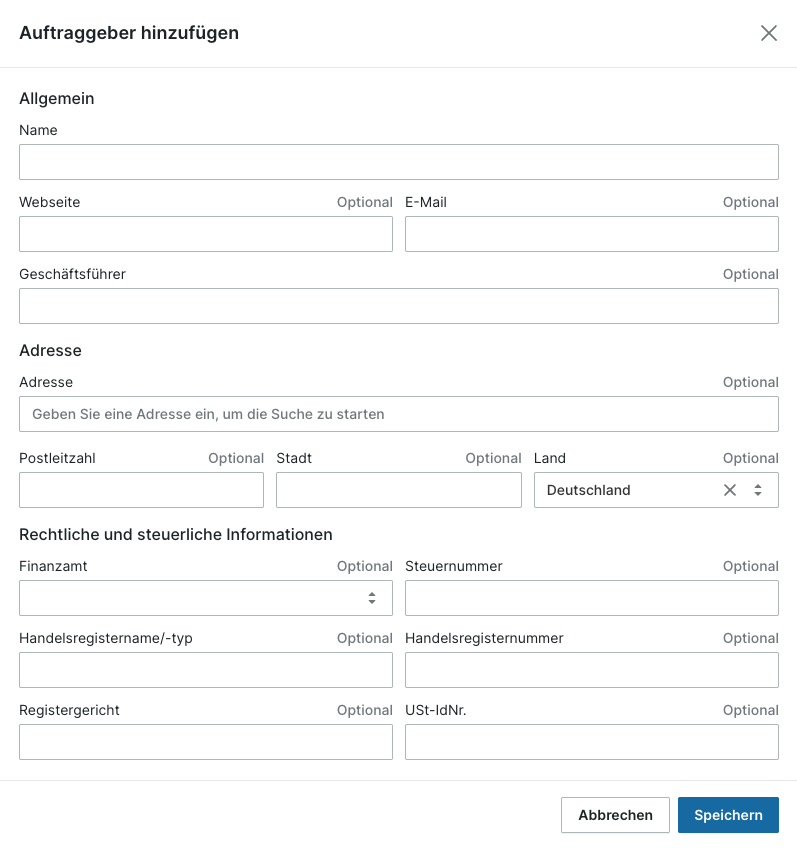Click the USt-IdNr. input field
Image resolution: width=797 pixels, height=848 pixels.
[592, 742]
